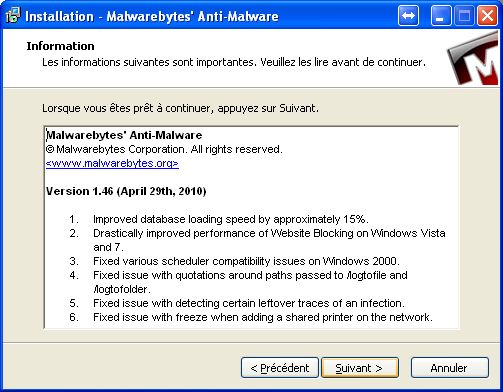Click the Malwarebytes M logo
Image resolution: width=503 pixels, height=392 pixels.
(473, 59)
